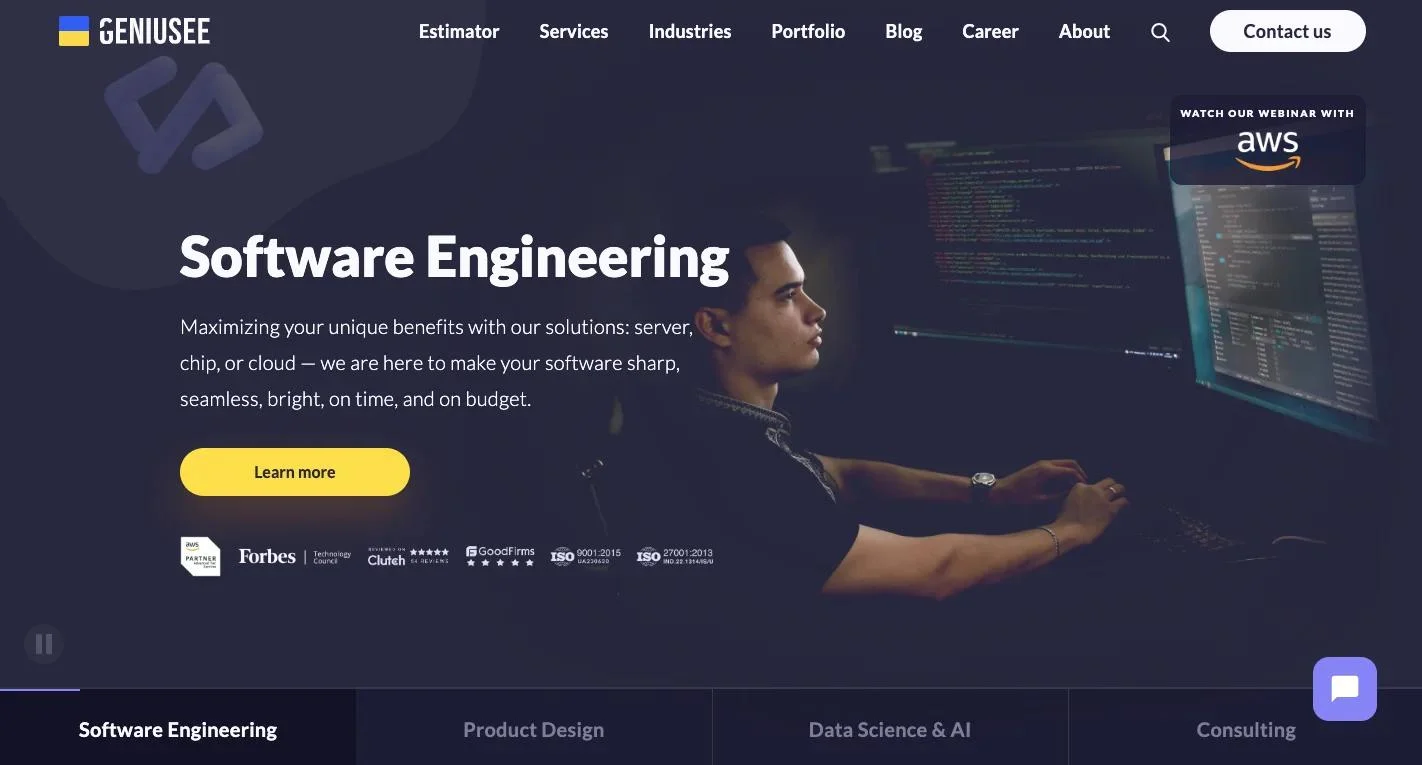Click the Clutch reviews badge
1422x765 pixels.
click(x=408, y=556)
